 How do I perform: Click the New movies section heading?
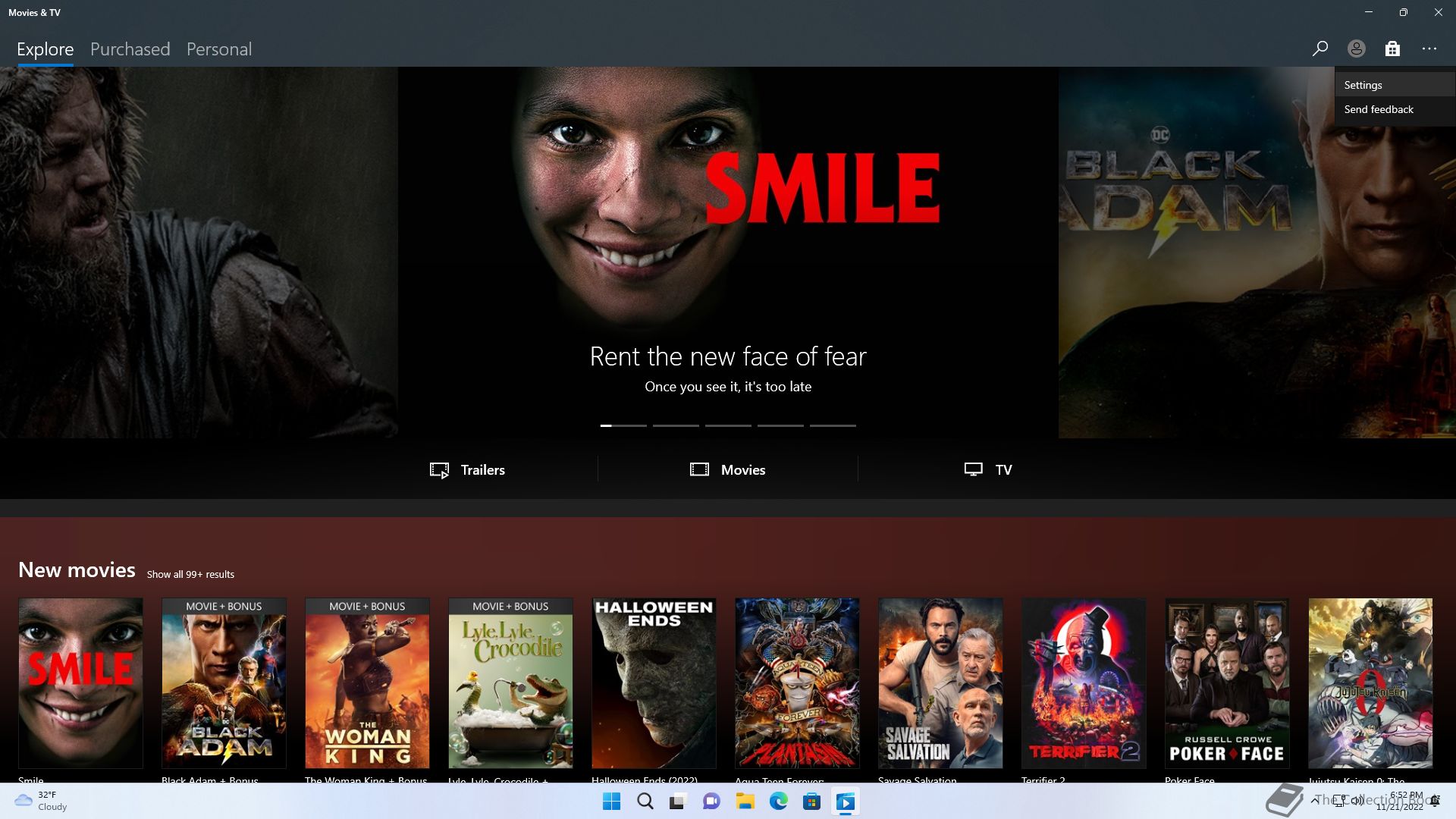[77, 570]
